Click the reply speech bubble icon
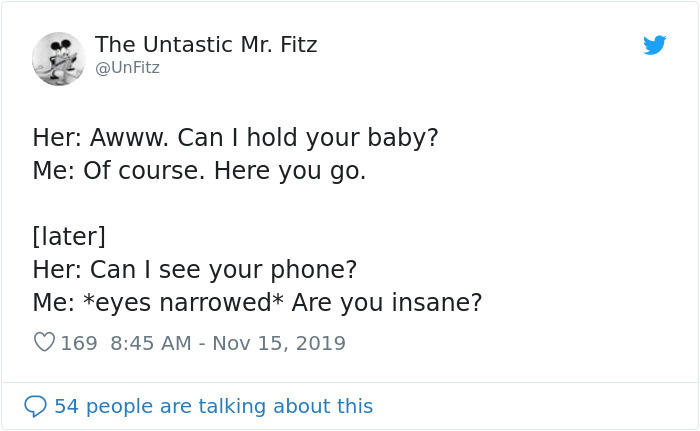This screenshot has width=700, height=431. [x=36, y=406]
